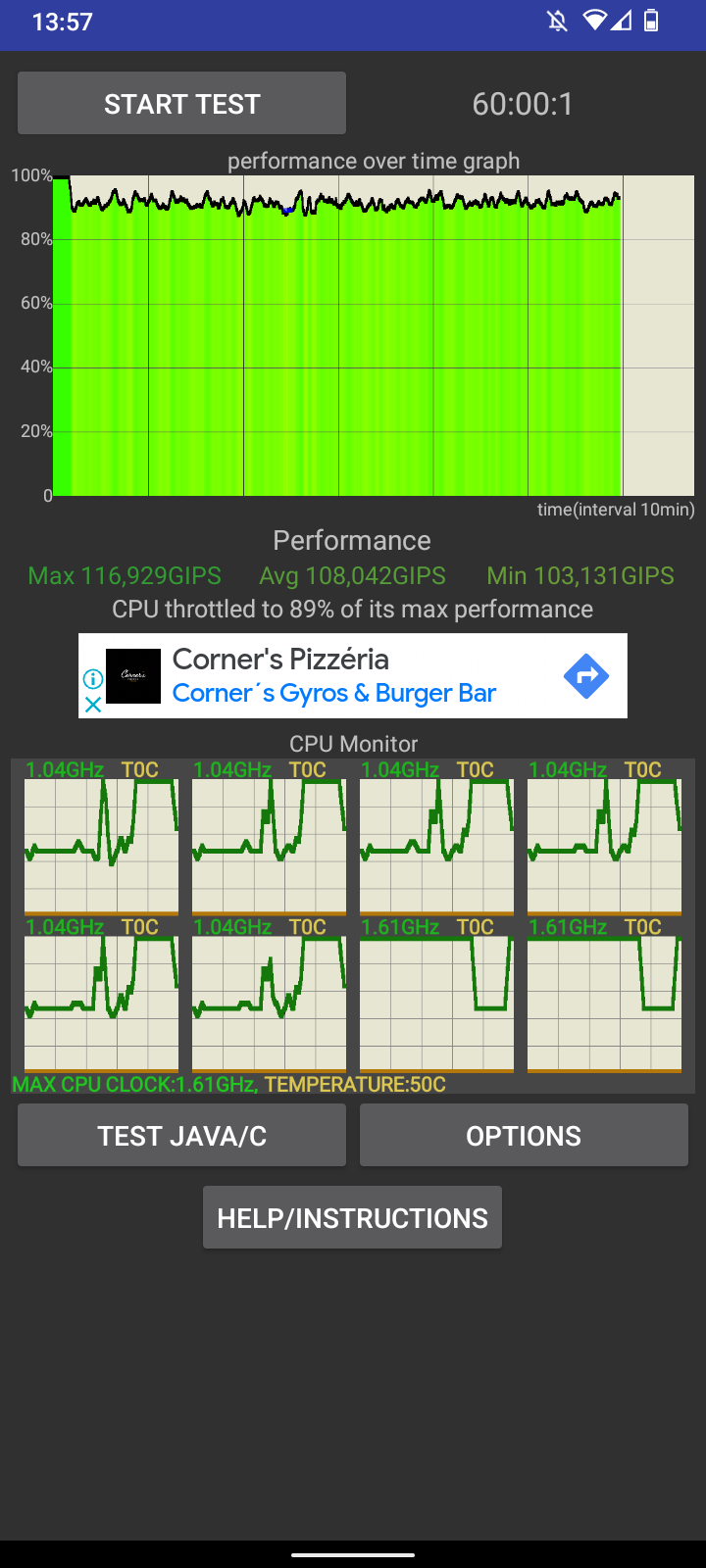706x1568 pixels.
Task: Open the OPTIONS screen
Action: pyautogui.click(x=524, y=1135)
